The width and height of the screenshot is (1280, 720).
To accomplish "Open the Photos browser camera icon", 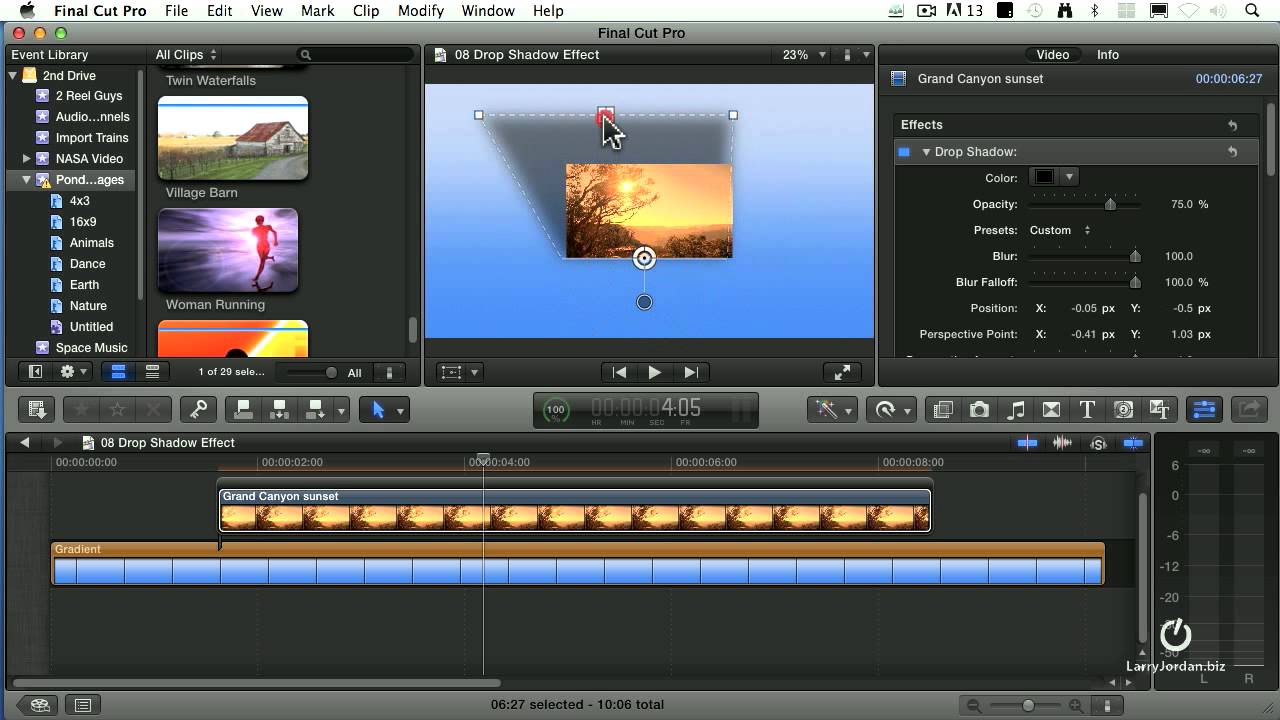I will click(979, 409).
